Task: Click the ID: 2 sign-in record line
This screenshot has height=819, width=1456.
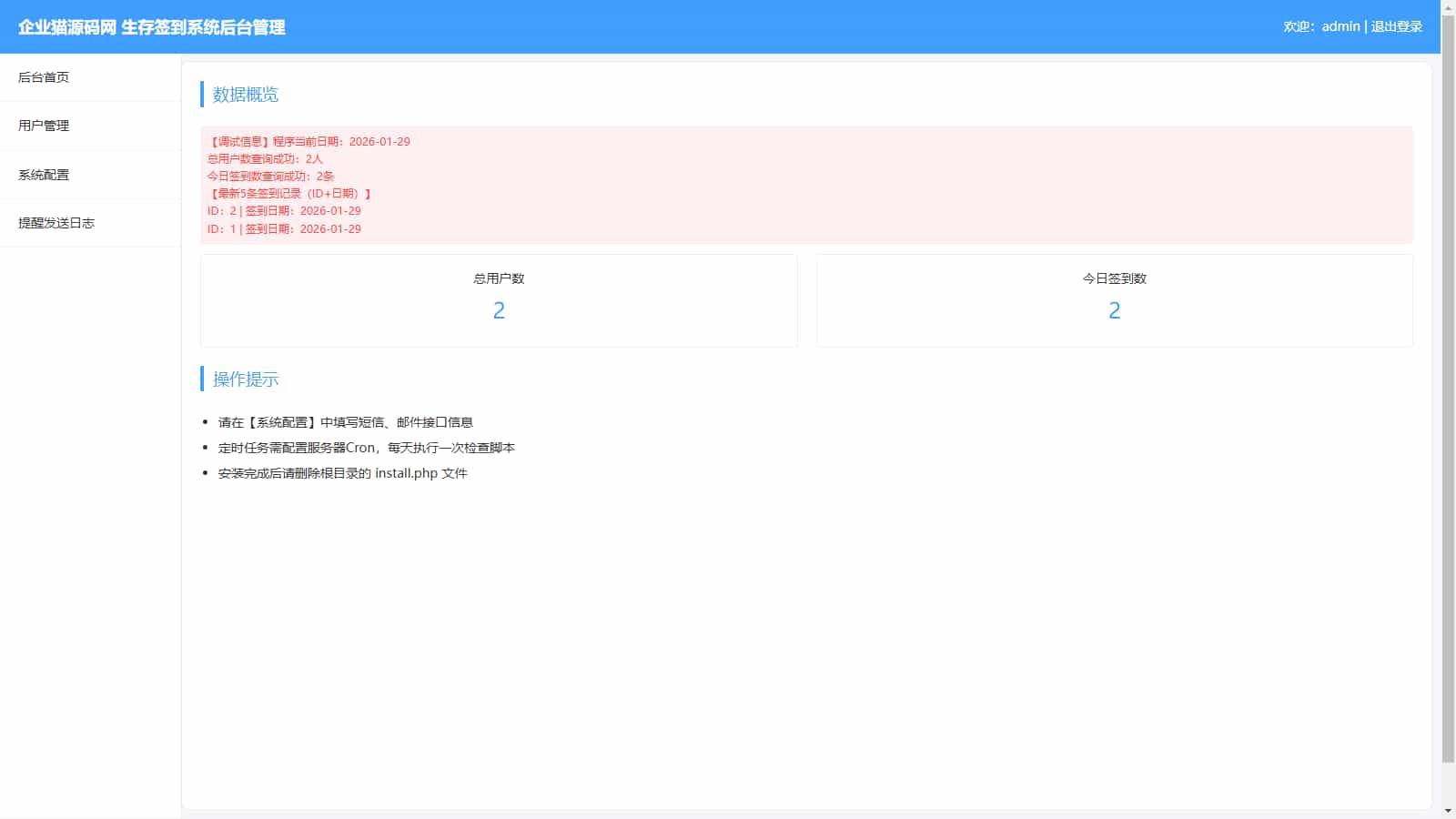Action: pos(284,211)
